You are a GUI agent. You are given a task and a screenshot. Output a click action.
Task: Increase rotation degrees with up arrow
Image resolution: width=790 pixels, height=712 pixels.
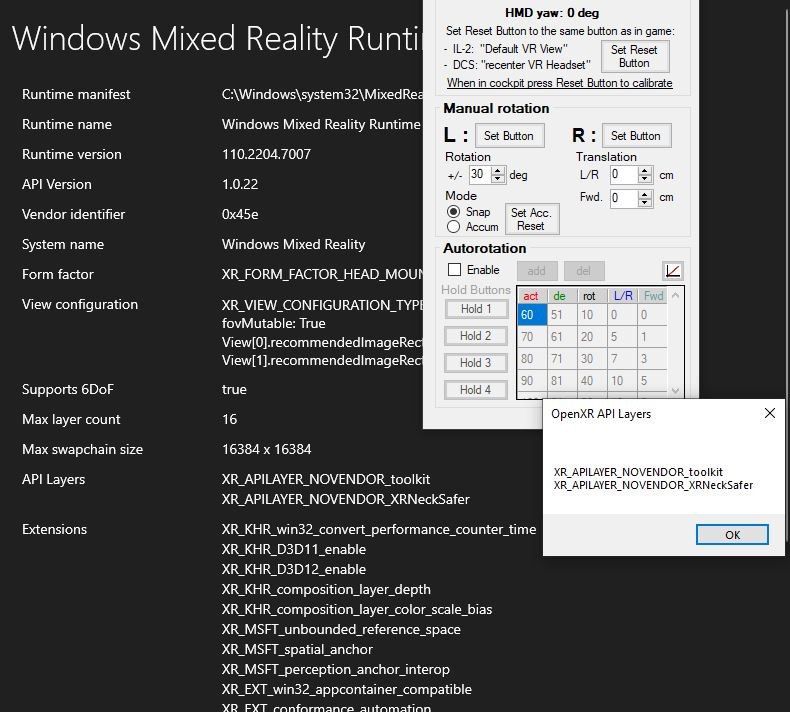[498, 171]
